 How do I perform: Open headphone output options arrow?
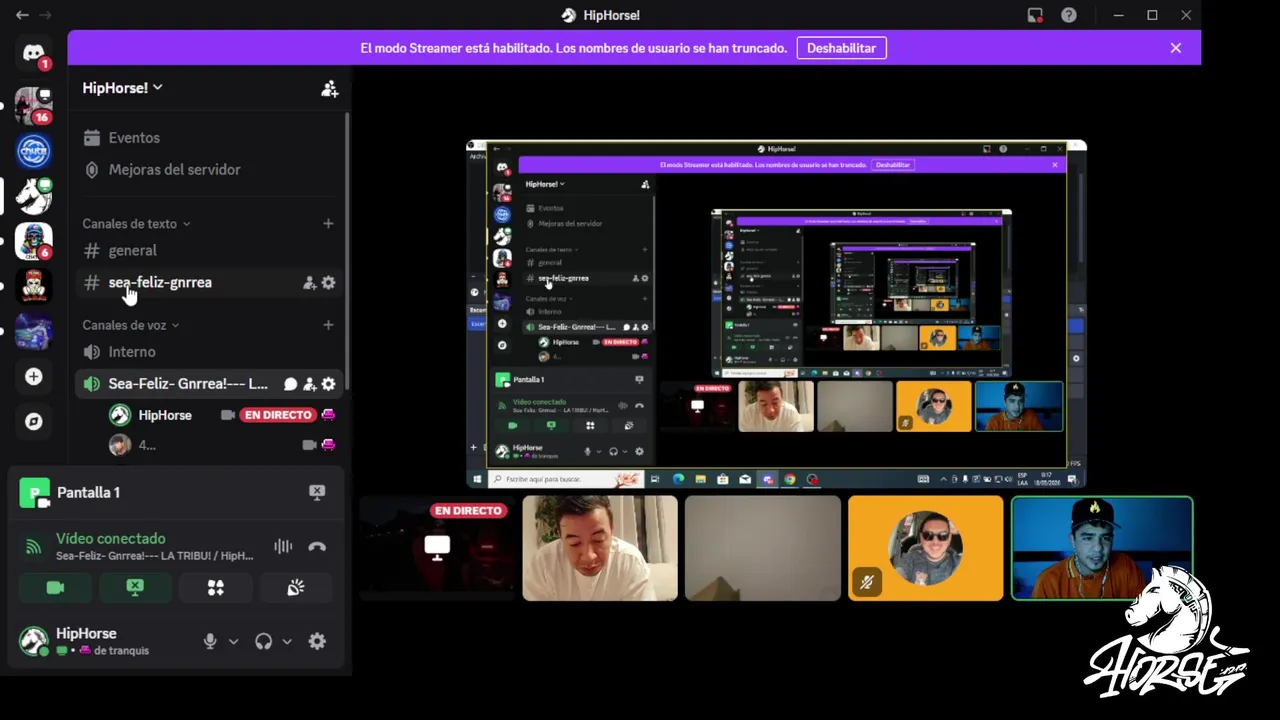(287, 642)
